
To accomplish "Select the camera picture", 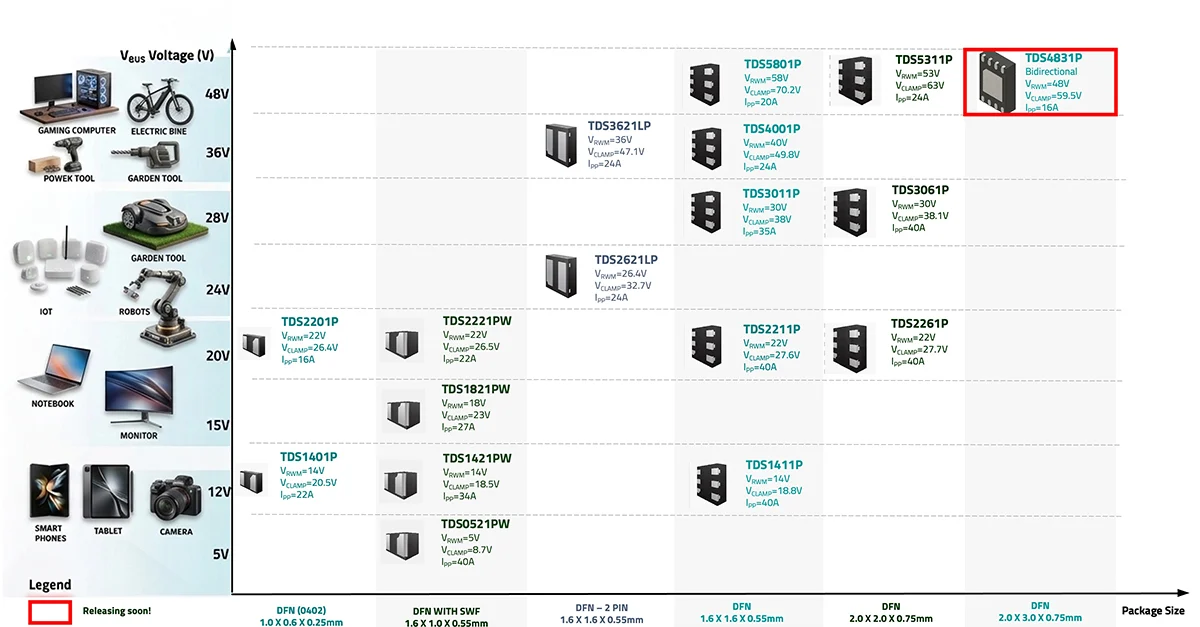I will point(176,498).
